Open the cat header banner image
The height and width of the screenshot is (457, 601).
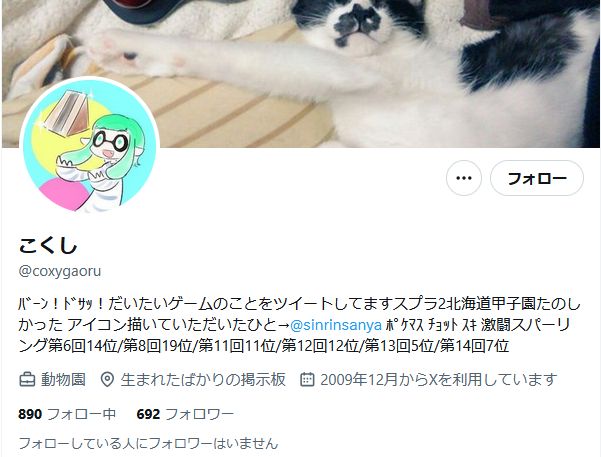click(301, 74)
